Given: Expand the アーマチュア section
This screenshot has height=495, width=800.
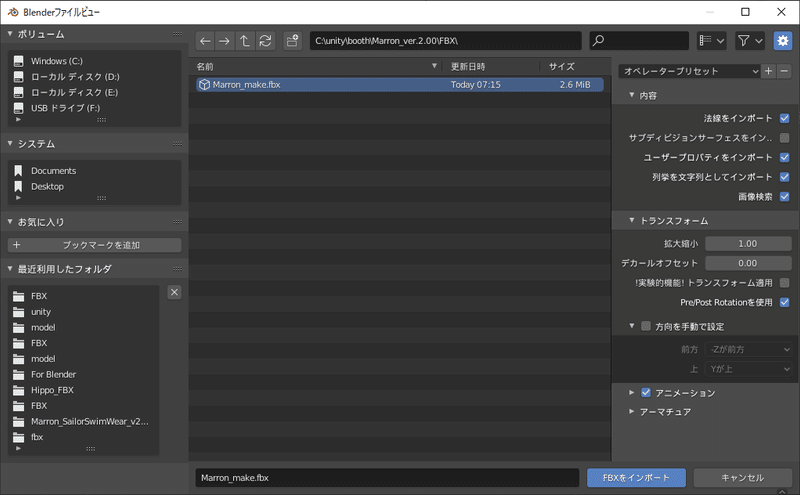Looking at the screenshot, I should point(632,411).
